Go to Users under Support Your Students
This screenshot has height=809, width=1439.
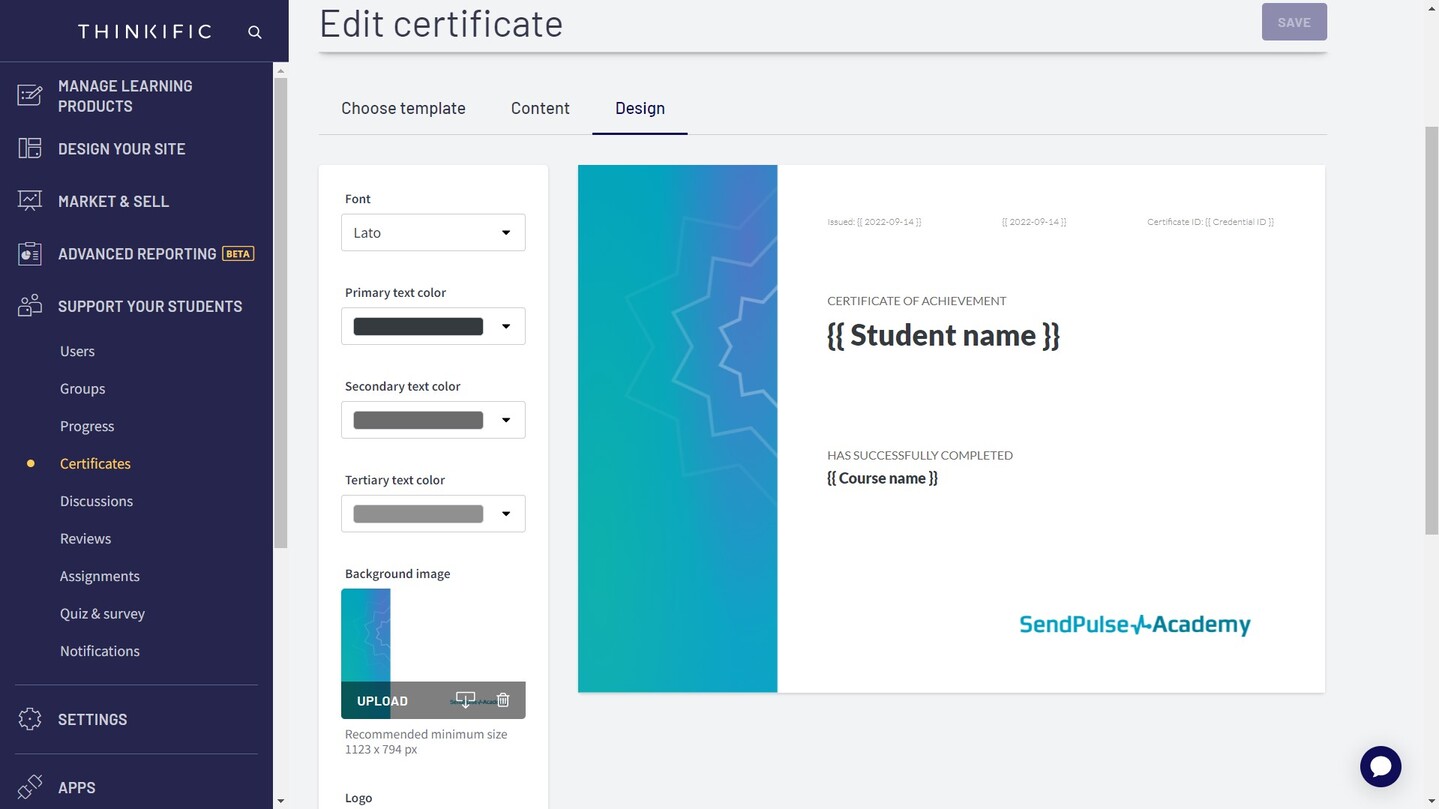point(77,351)
